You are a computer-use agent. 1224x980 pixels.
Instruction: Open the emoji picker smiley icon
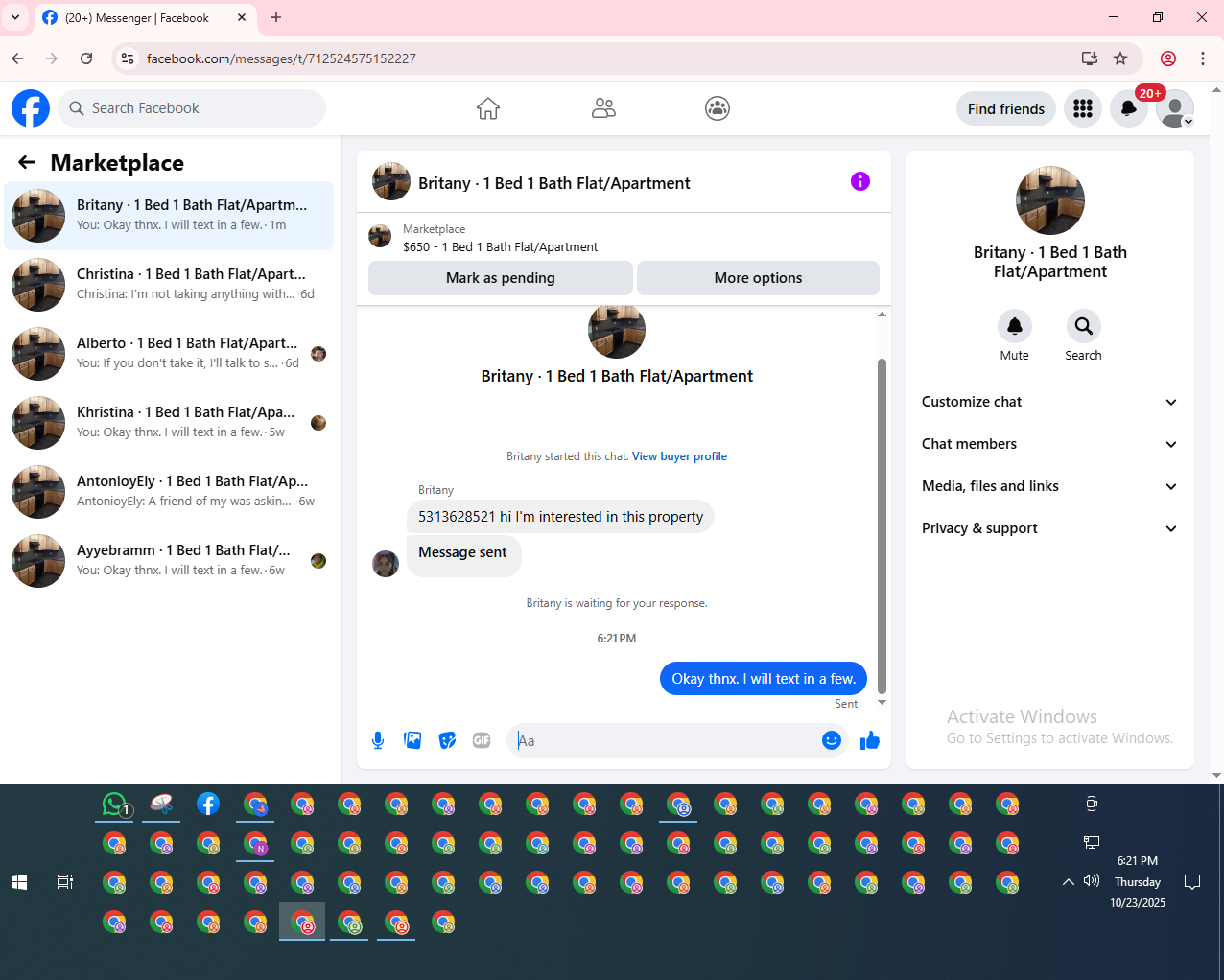832,740
